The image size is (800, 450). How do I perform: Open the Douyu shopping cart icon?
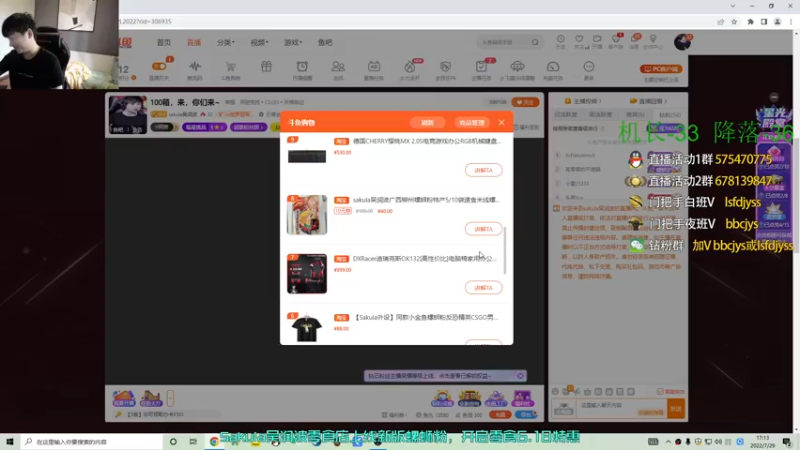click(231, 66)
